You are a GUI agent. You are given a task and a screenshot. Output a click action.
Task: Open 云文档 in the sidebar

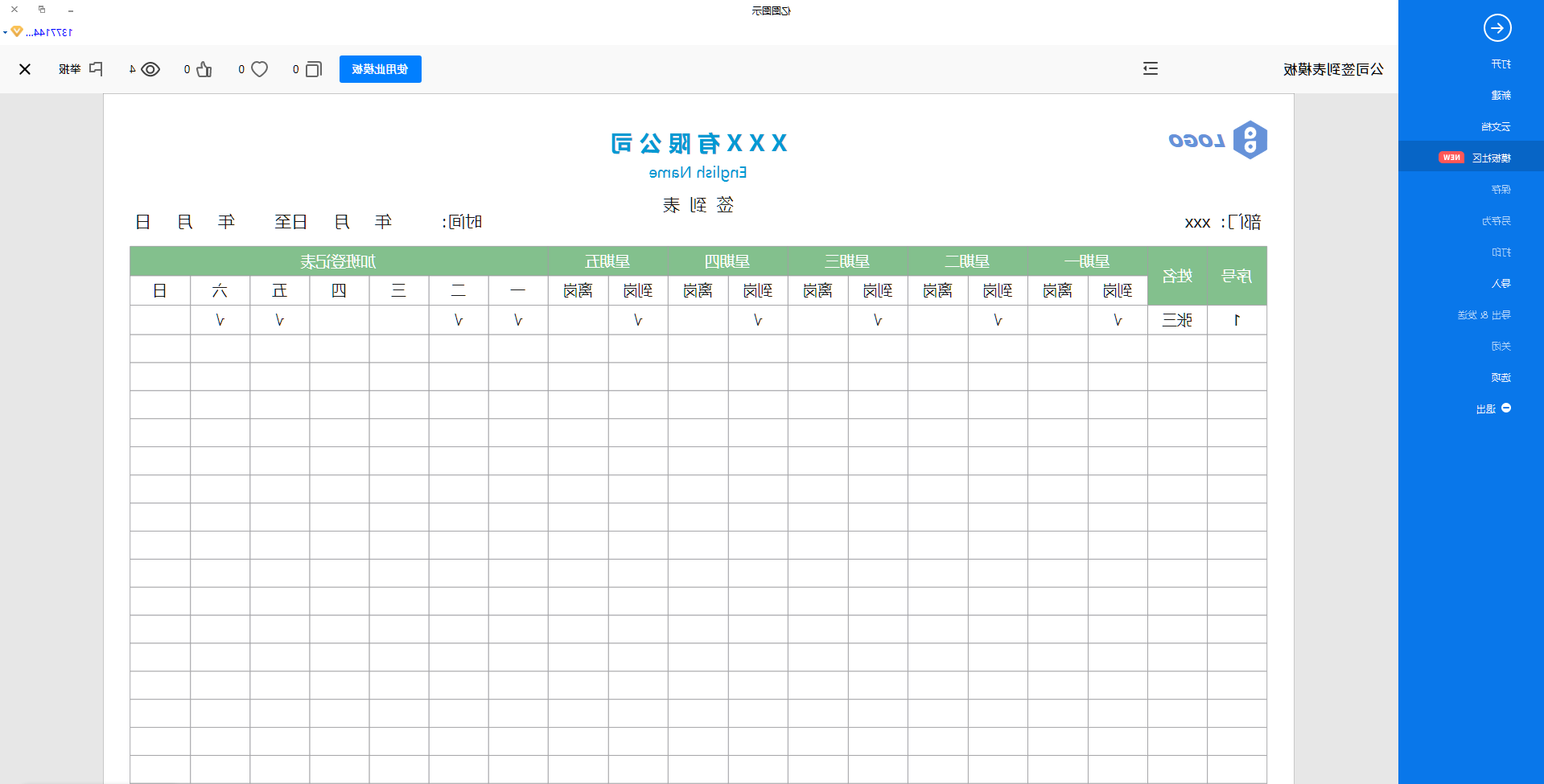(x=1497, y=127)
